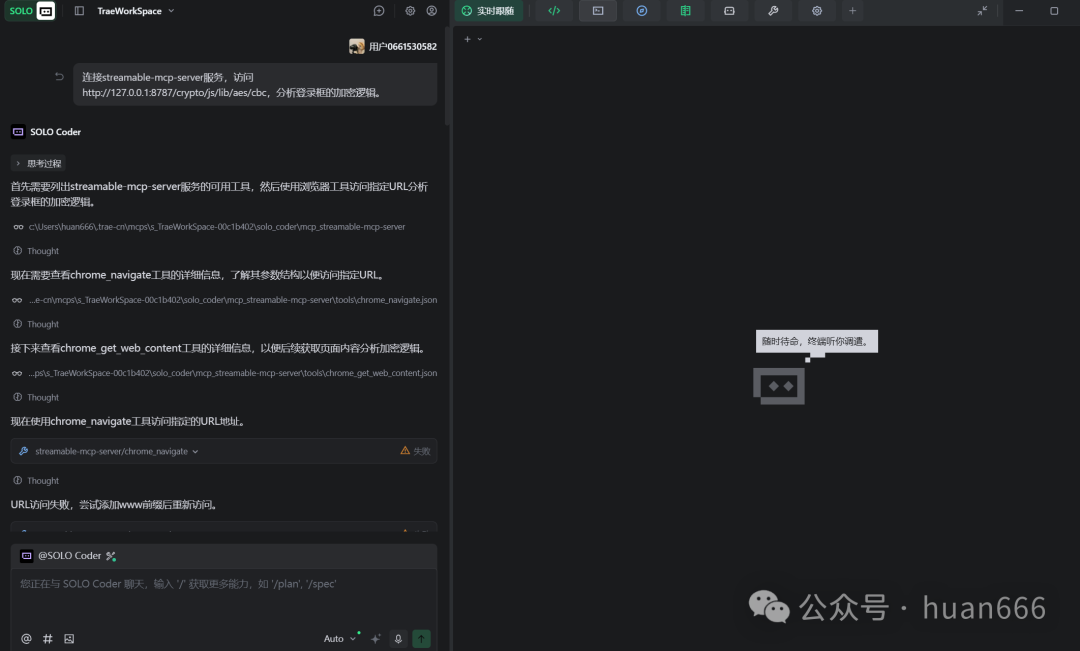Expand the Thought under chrome_navigate.json
The image size is (1080, 651).
tap(36, 324)
